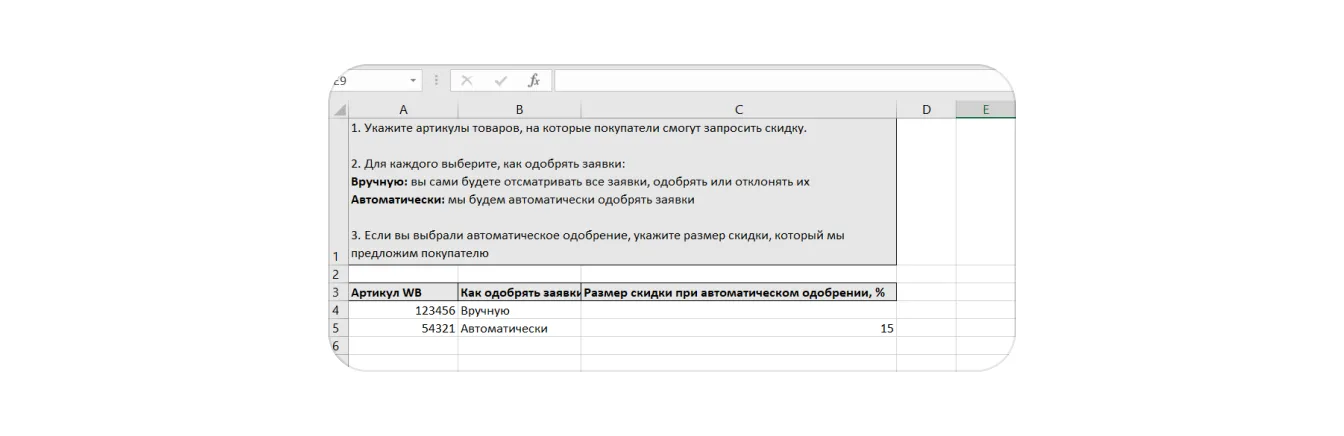
Task: Click the discount cell with value 15
Action: click(x=738, y=329)
